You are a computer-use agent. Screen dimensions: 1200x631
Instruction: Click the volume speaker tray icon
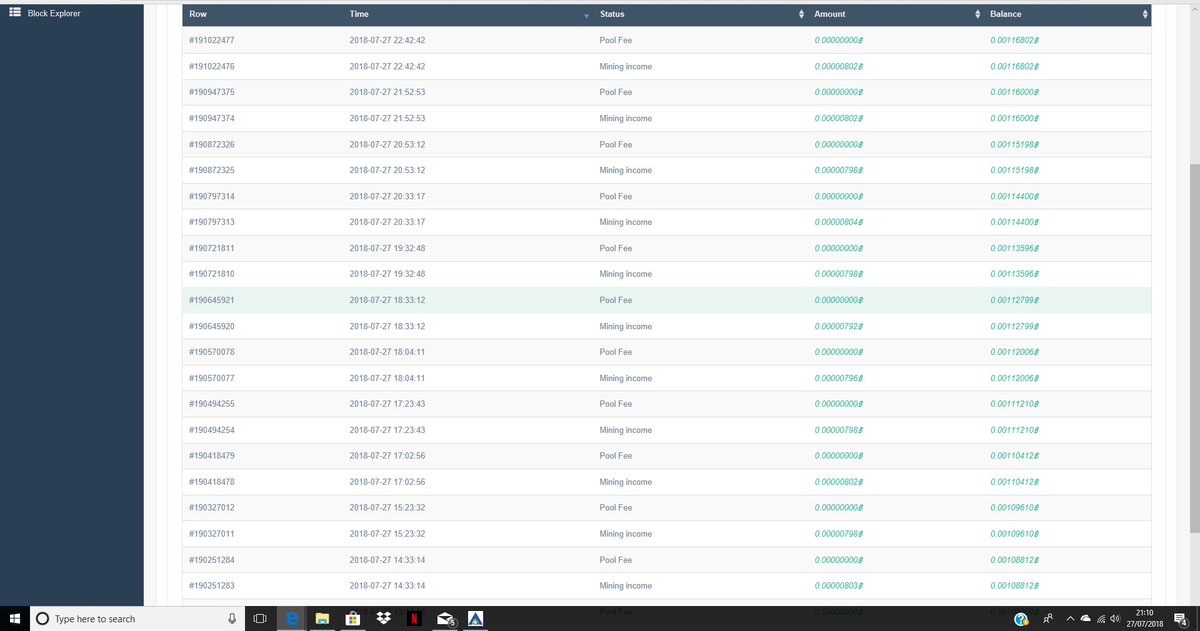point(1115,619)
